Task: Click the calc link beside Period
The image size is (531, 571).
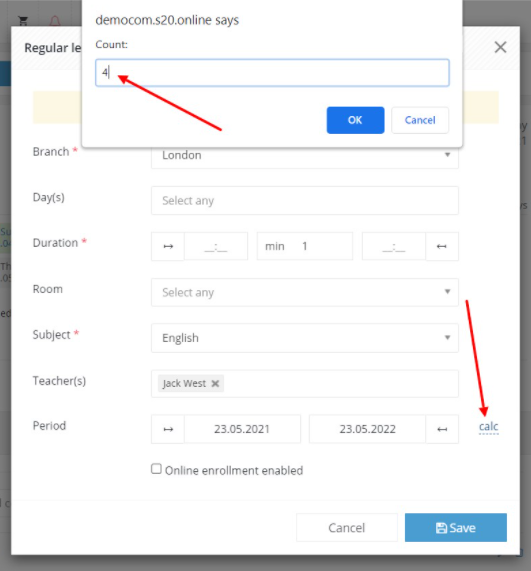Action: [488, 426]
